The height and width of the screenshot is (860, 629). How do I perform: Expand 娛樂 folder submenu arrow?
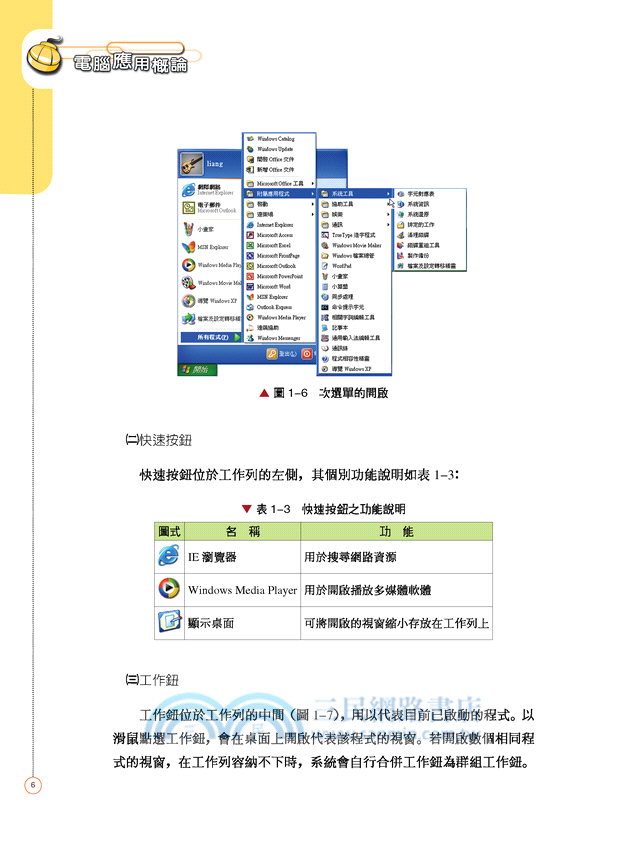pyautogui.click(x=388, y=214)
